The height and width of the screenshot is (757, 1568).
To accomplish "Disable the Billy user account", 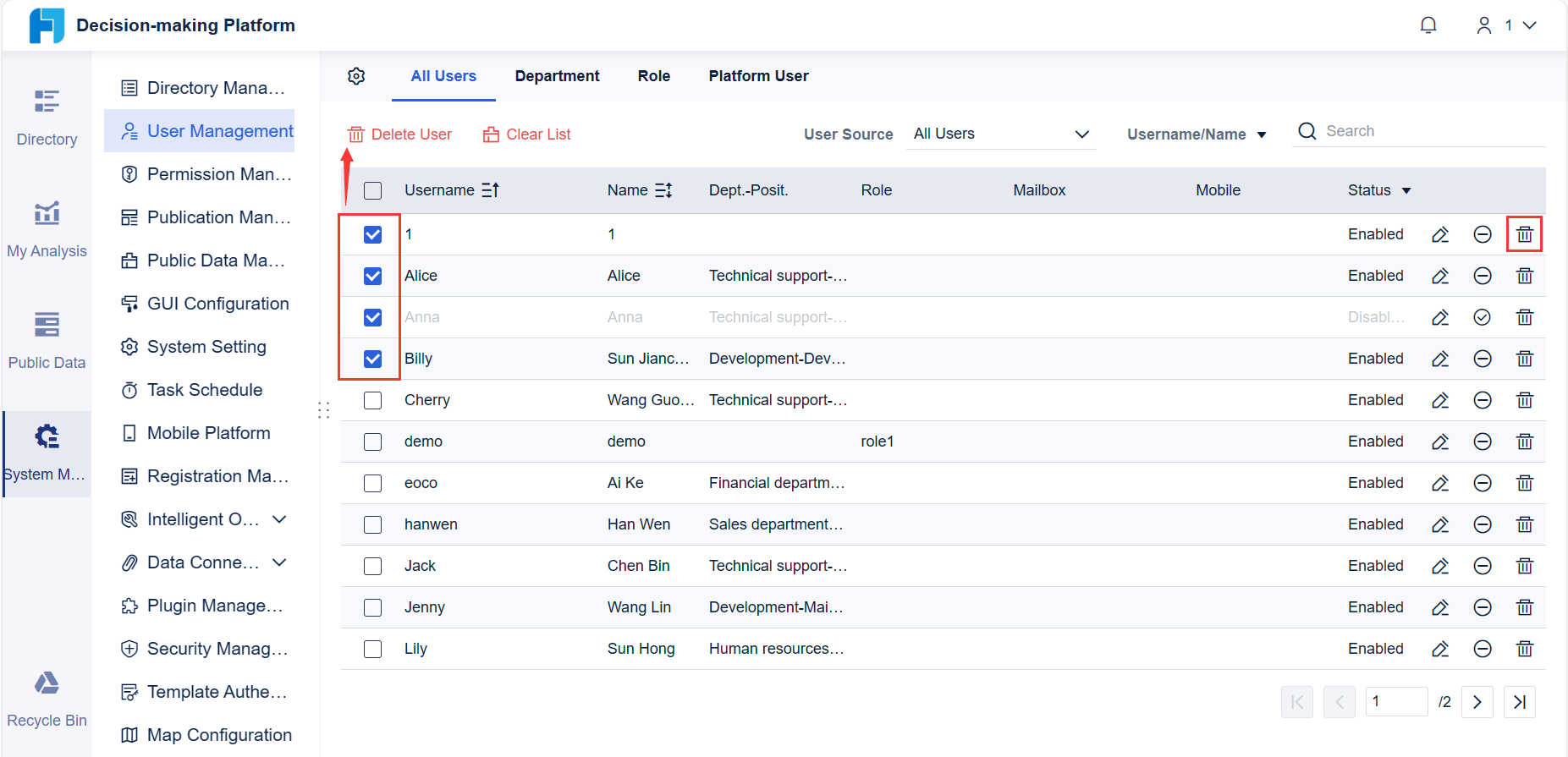I will (x=1483, y=359).
